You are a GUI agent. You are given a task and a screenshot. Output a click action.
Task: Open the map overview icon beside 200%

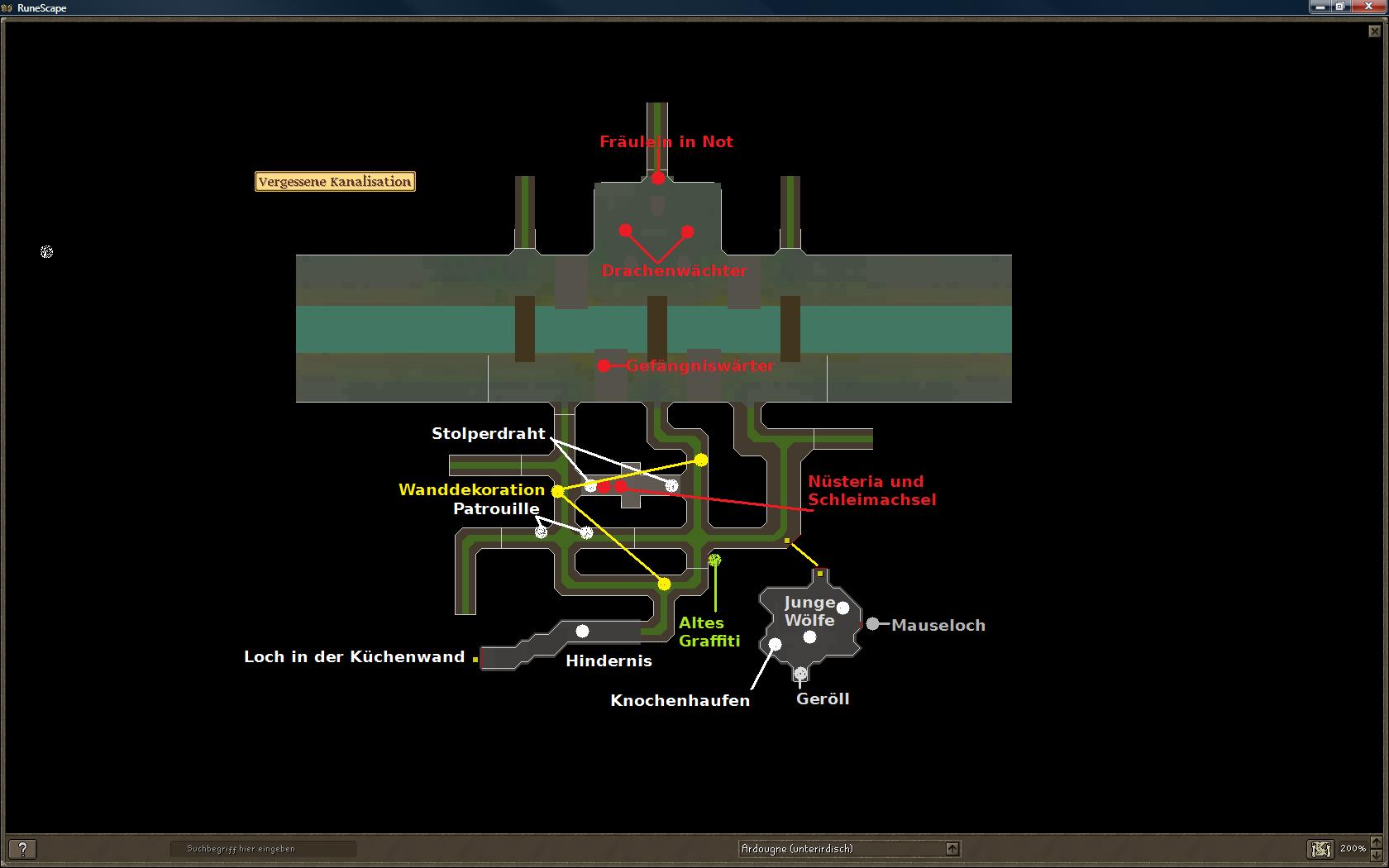[x=1321, y=849]
